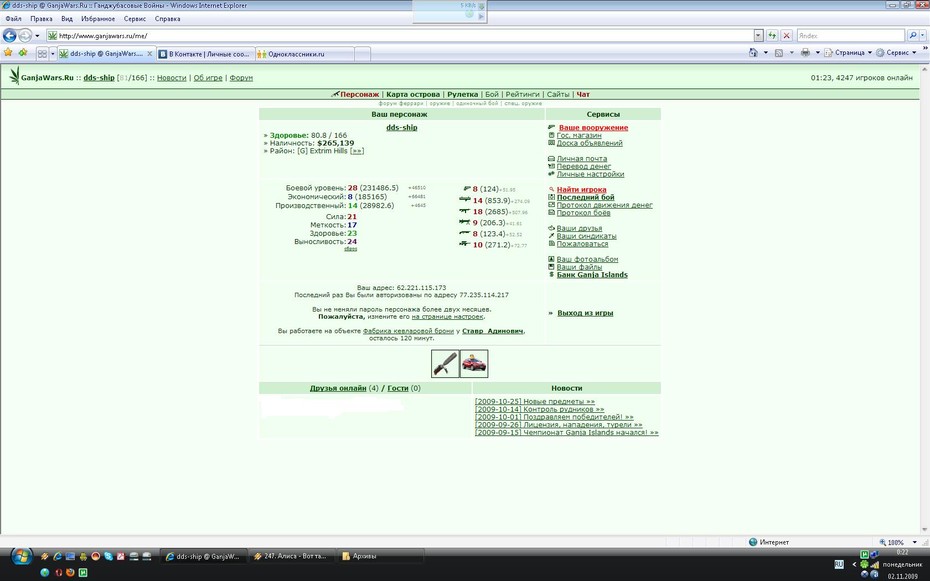
Task: Open the Сервис toolbar menu with gear
Action: [897, 53]
